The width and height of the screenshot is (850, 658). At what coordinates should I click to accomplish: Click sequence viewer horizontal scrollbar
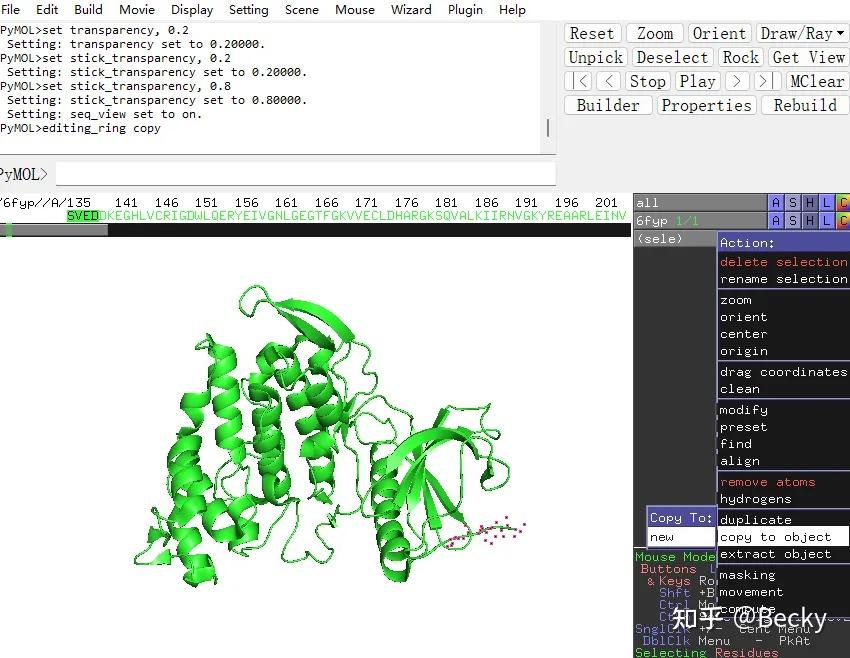315,230
